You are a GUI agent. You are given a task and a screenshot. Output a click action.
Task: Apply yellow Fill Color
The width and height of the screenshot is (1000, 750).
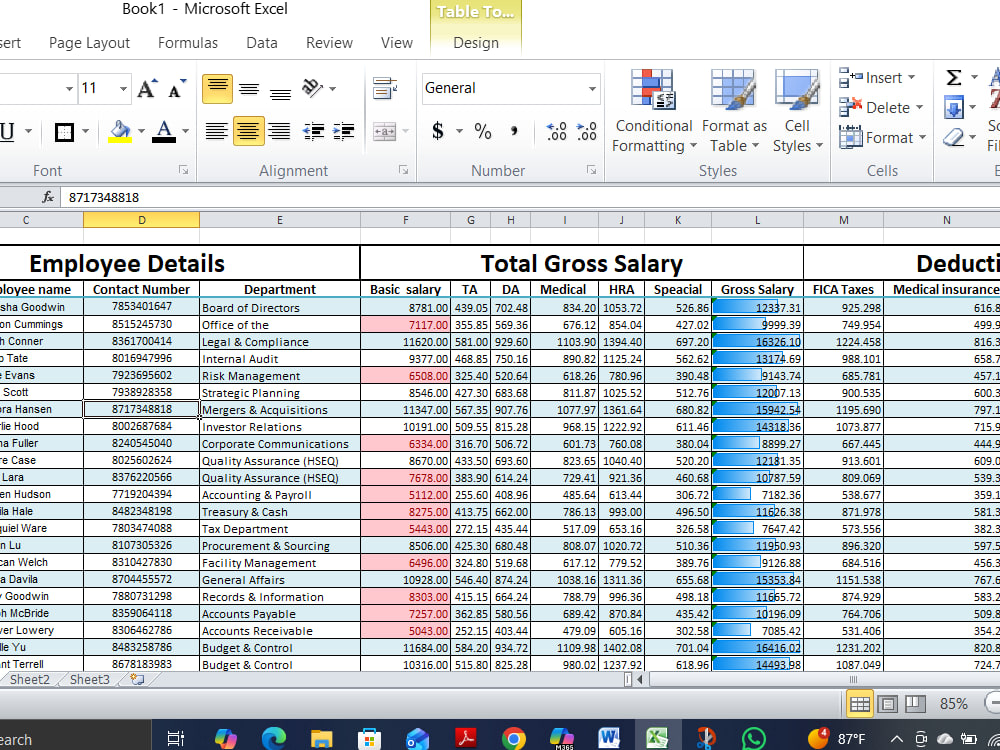pyautogui.click(x=119, y=131)
